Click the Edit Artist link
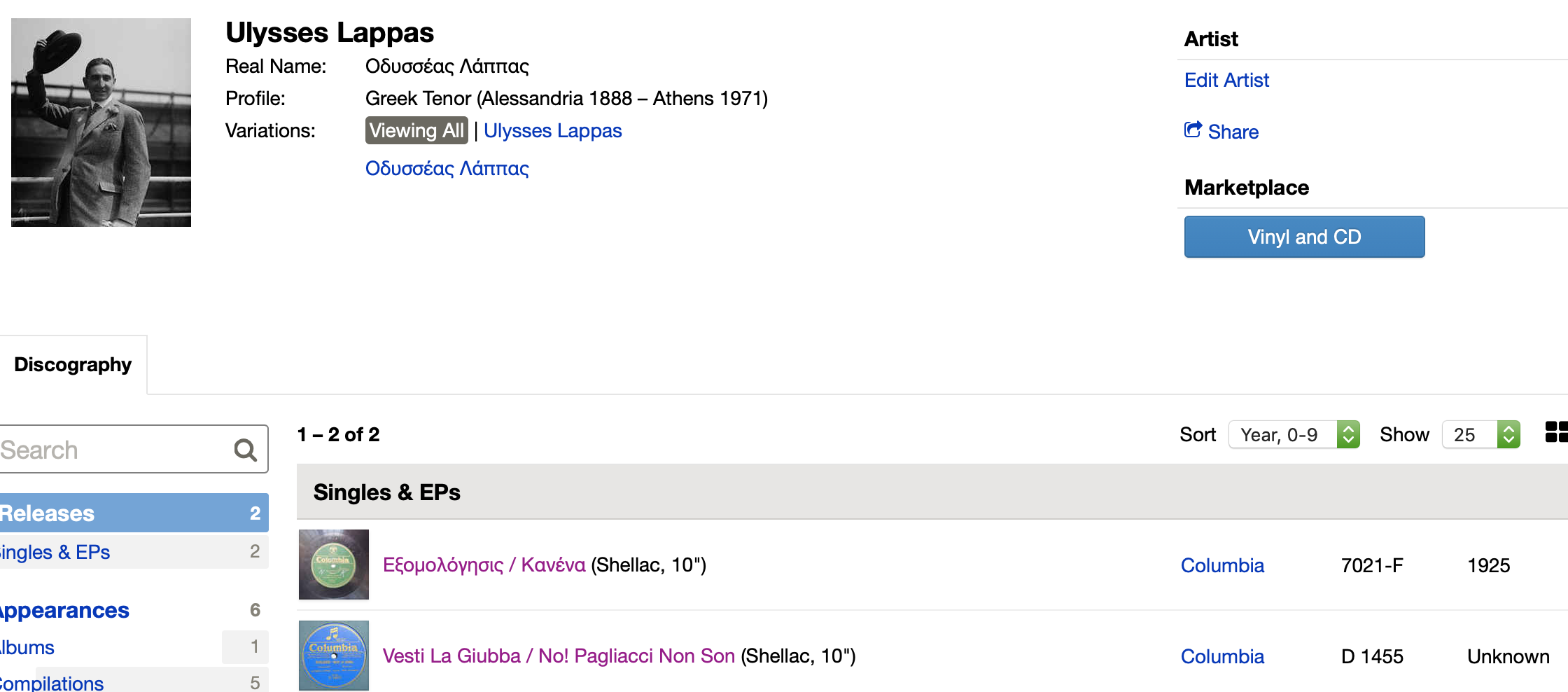This screenshot has width=1568, height=692. (x=1226, y=81)
